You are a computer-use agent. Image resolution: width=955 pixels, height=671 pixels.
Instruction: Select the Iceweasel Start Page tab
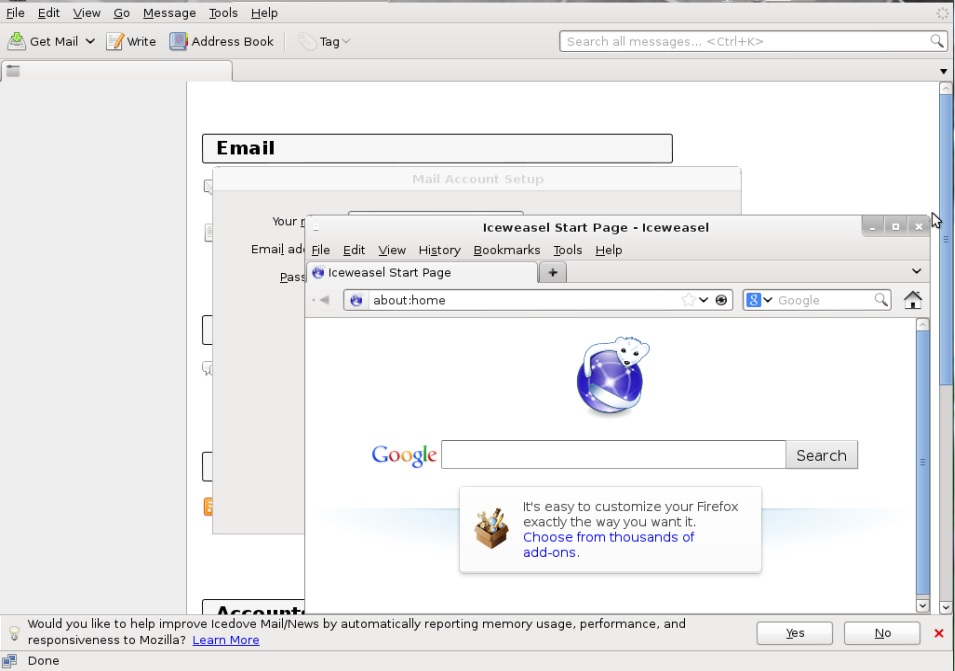(422, 273)
